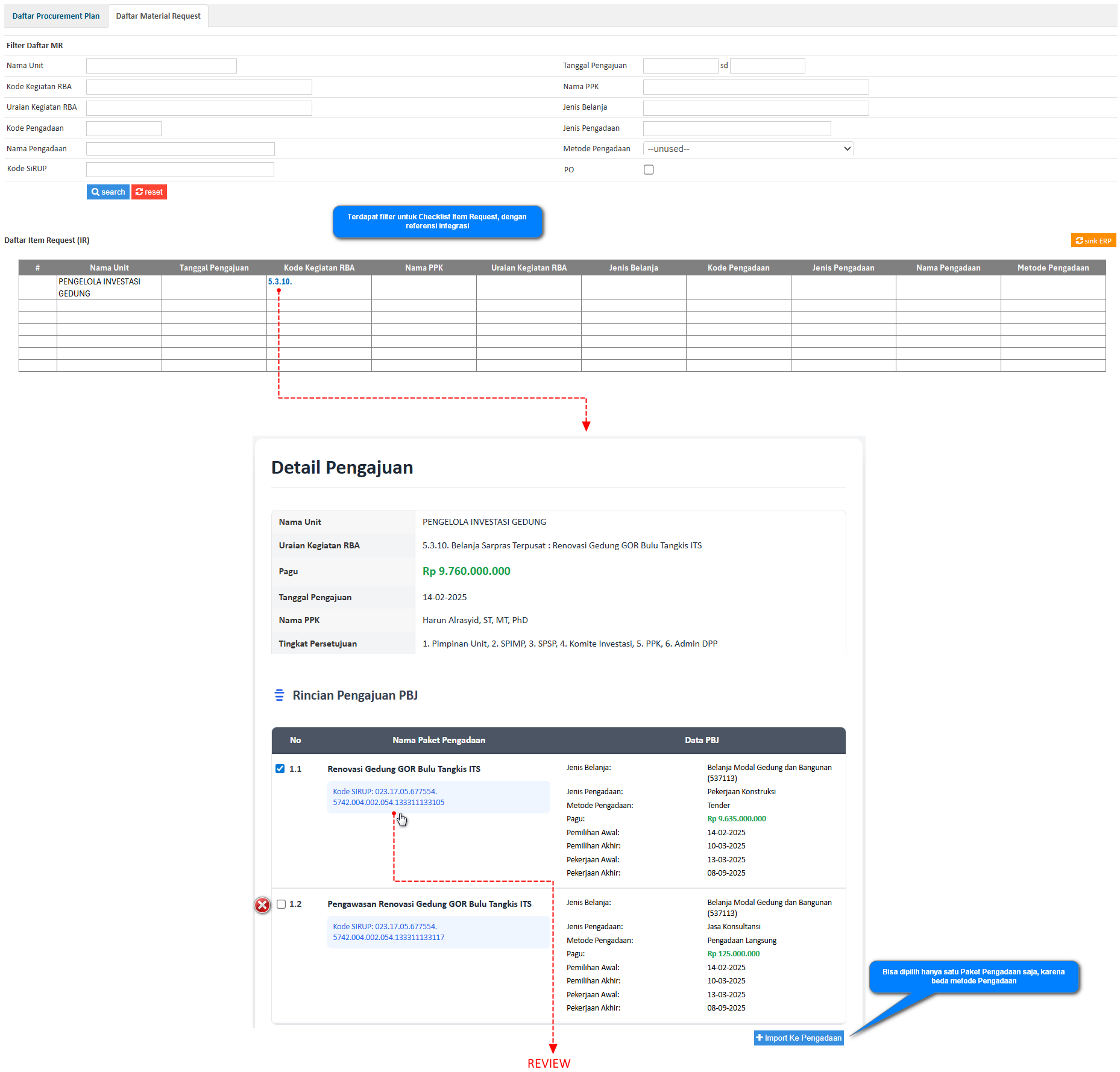1120x1072 pixels.
Task: Select the Daftar Material Request tab
Action: (x=158, y=16)
